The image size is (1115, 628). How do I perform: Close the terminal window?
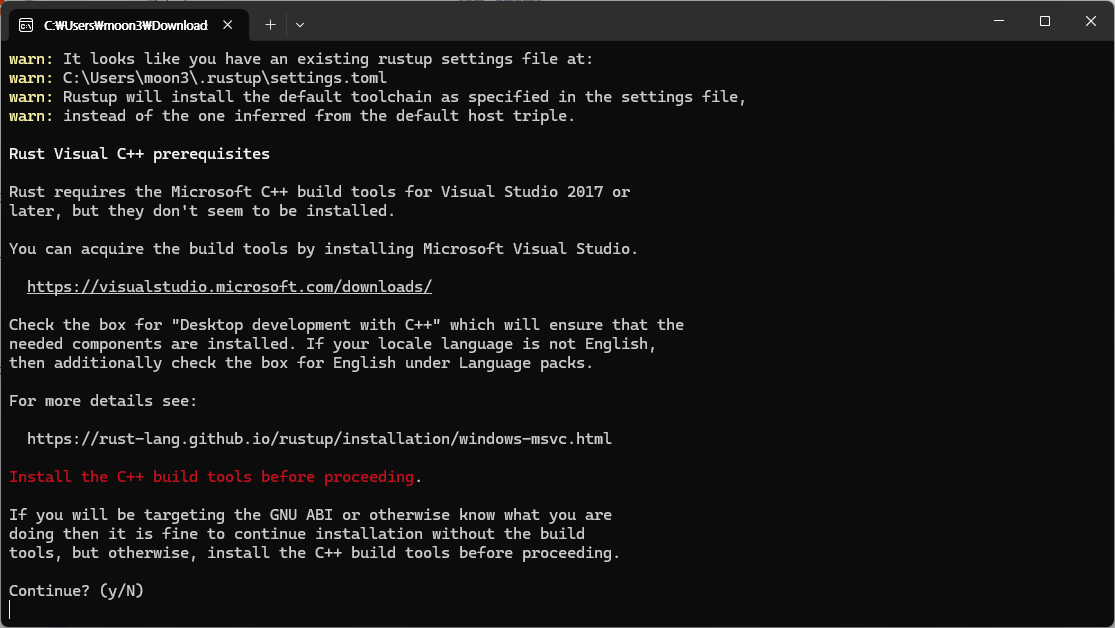click(1090, 21)
